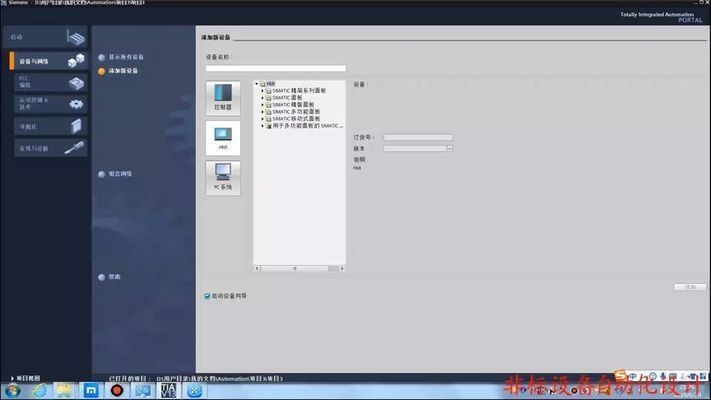Expand SIMATIC 面板 folder arrow
Viewport: 711px width, 400px height.
click(263, 98)
